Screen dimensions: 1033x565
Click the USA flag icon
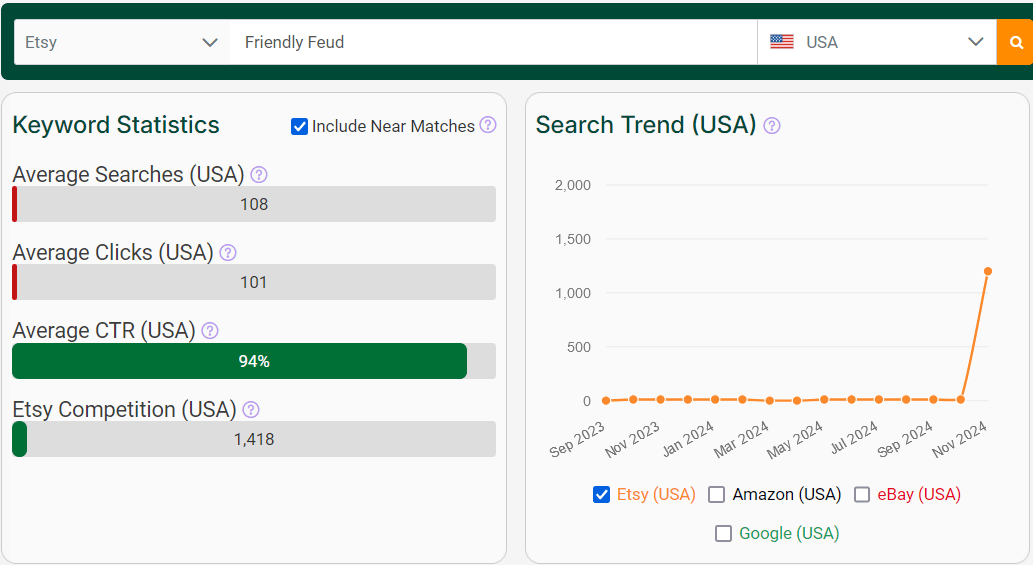[781, 41]
